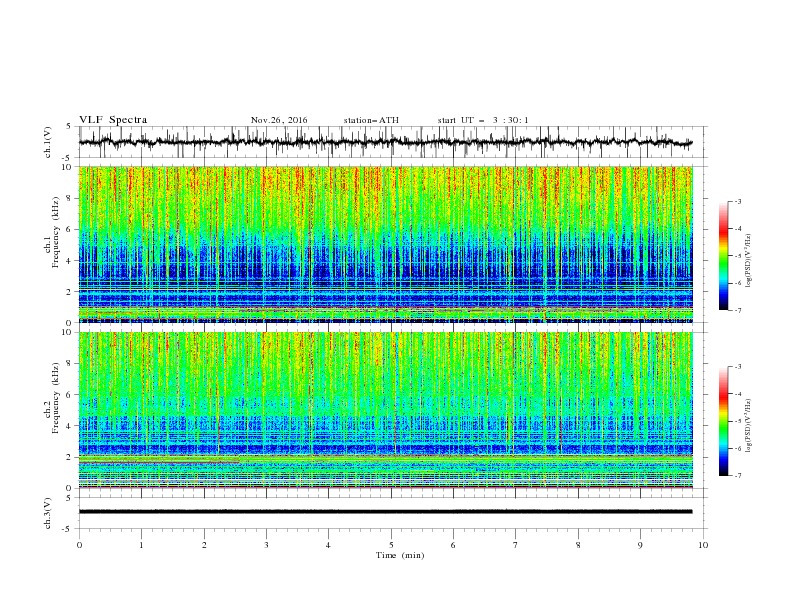The height and width of the screenshot is (612, 792).
Task: Click the time axis tick label '2'
Action: click(204, 545)
